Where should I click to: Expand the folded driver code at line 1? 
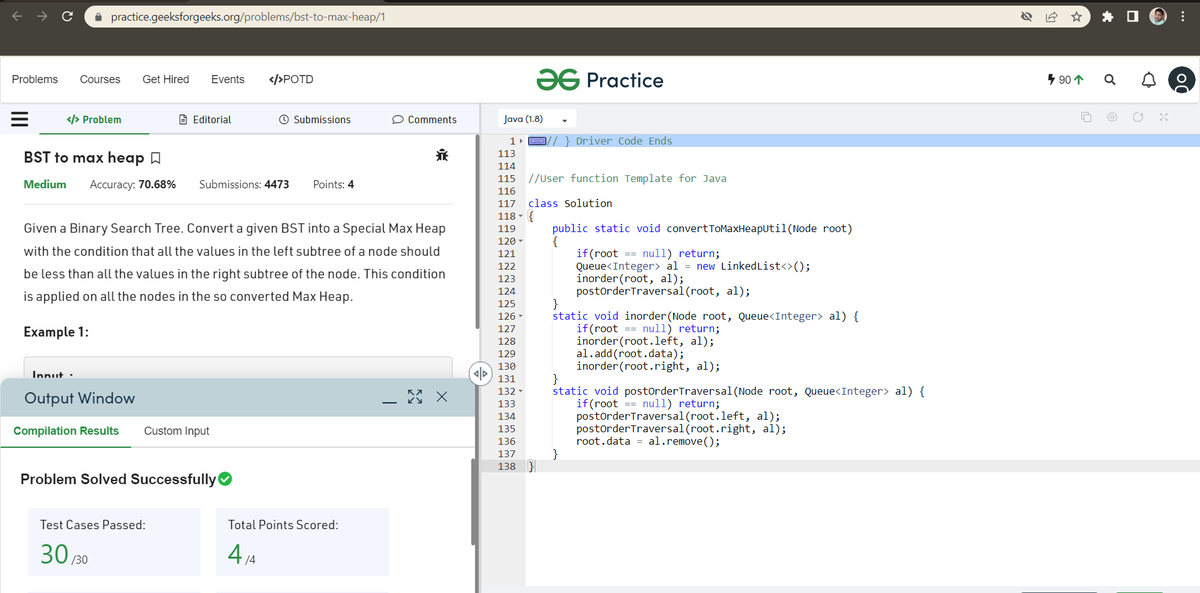point(521,141)
